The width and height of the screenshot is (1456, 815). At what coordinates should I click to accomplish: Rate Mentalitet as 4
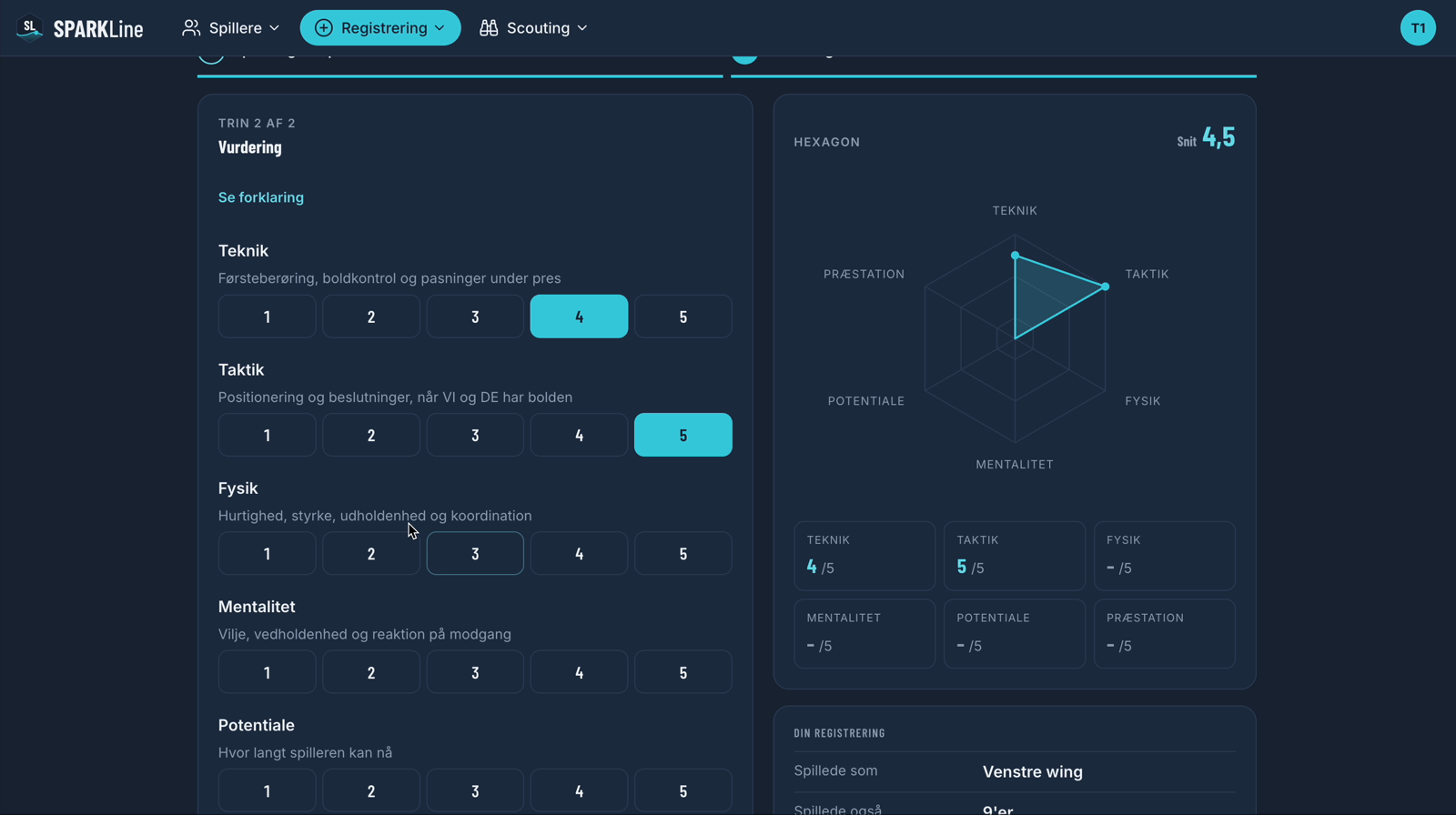(579, 672)
